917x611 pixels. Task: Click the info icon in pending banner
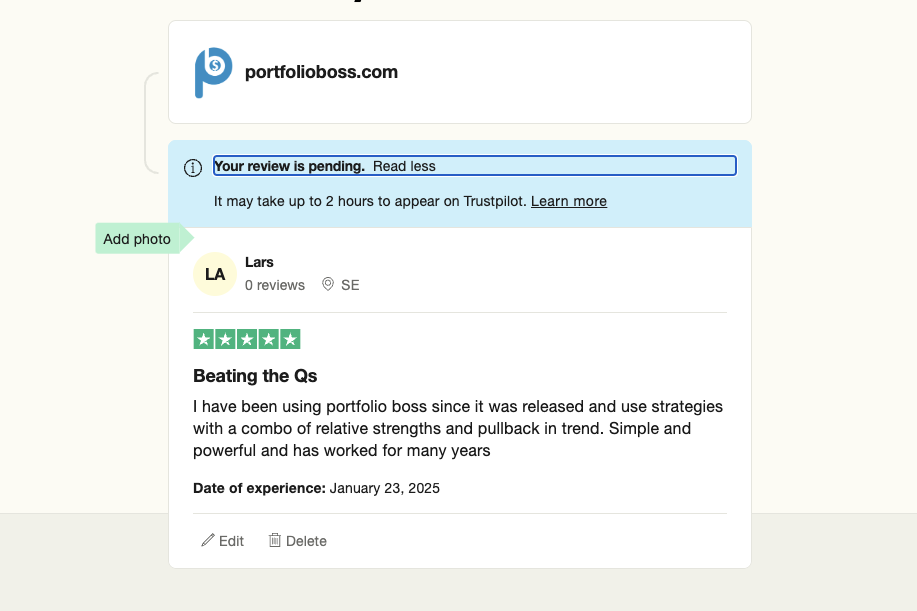pos(193,168)
